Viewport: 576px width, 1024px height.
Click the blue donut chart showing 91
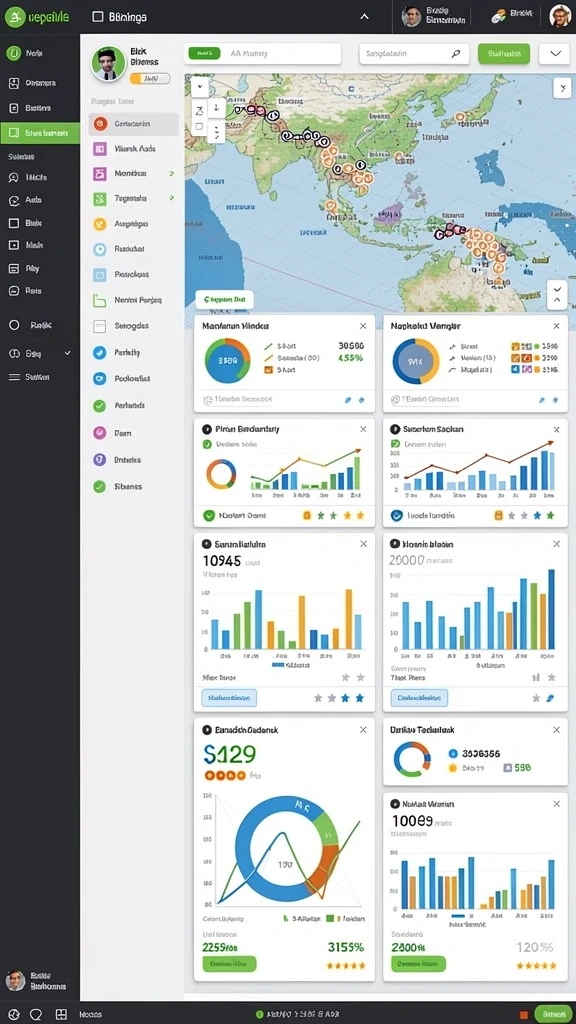pos(415,360)
